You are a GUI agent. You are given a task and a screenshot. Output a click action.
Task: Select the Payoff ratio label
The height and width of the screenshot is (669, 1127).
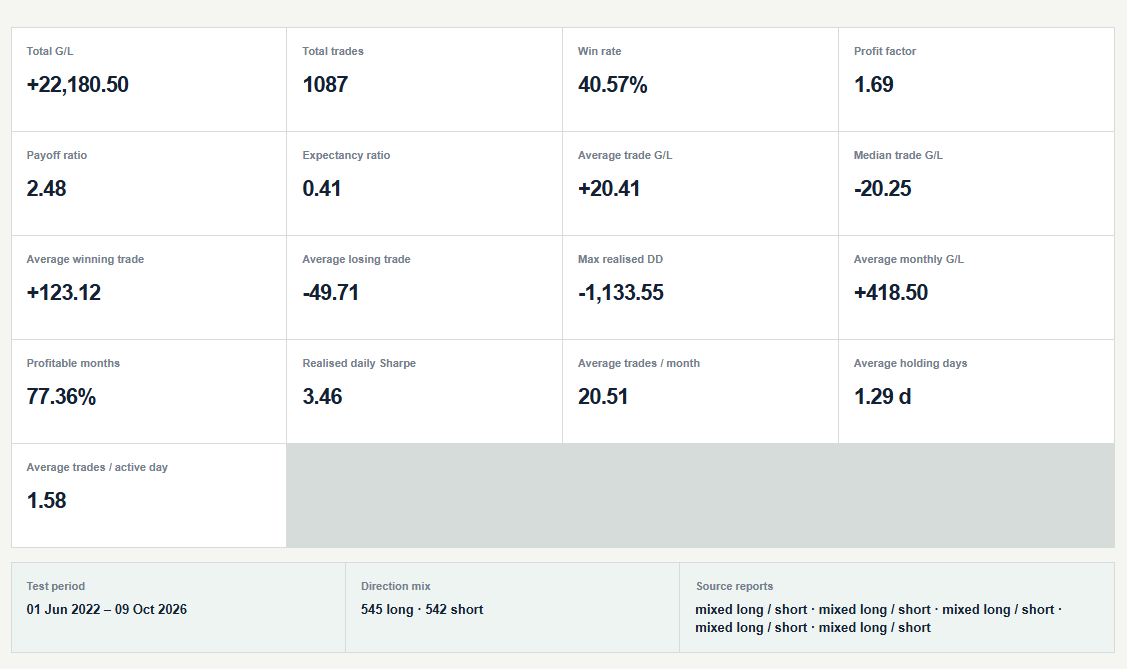[57, 155]
